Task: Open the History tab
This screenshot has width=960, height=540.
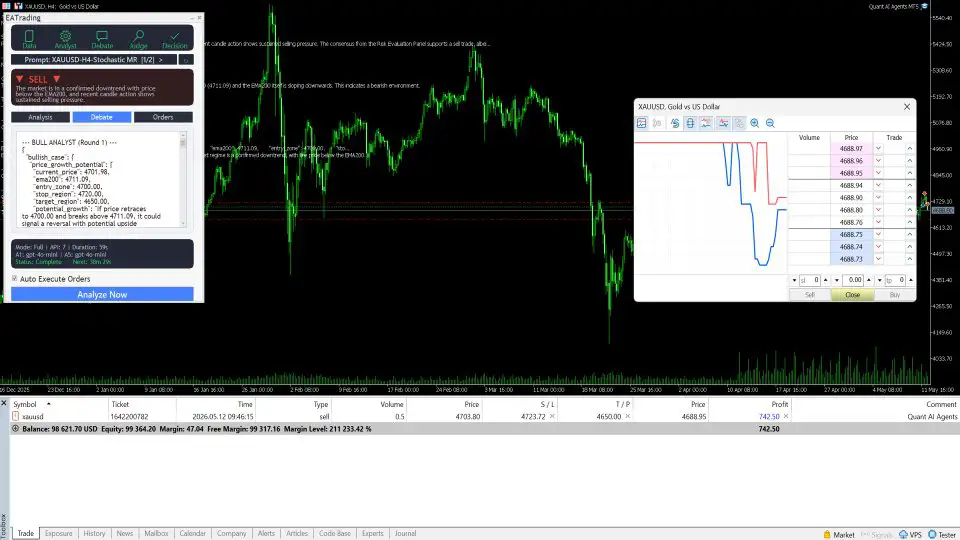Action: click(x=94, y=533)
